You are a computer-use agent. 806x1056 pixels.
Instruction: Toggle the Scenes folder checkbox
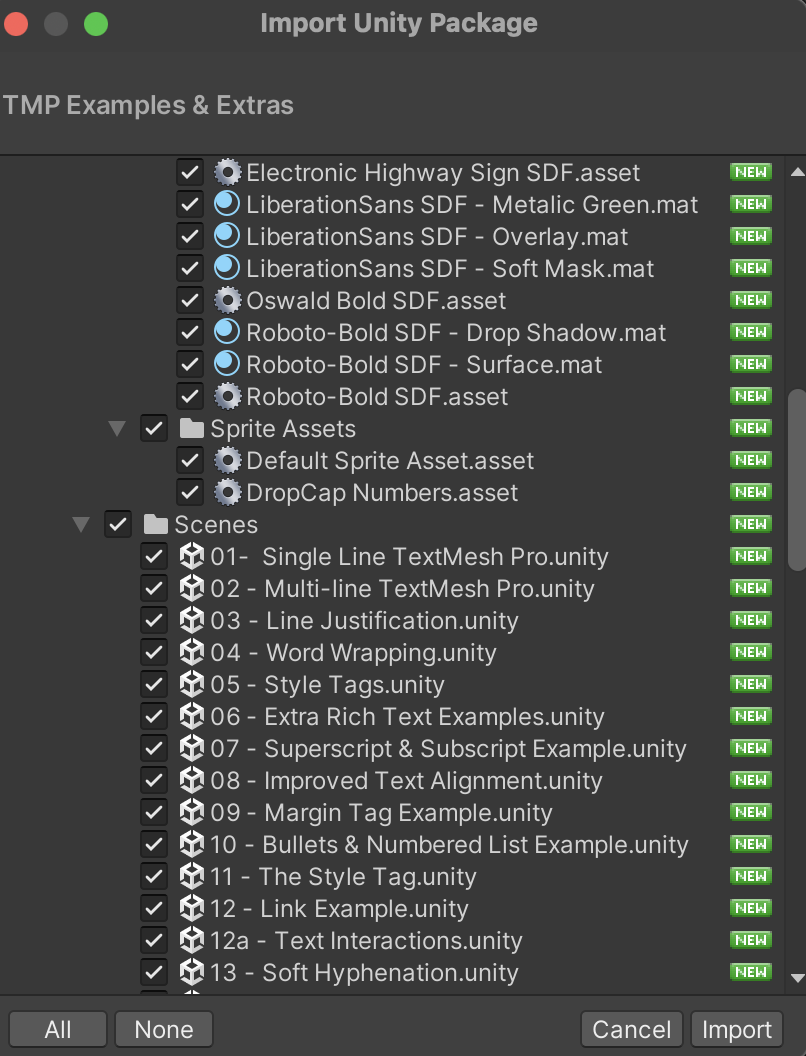coord(119,525)
